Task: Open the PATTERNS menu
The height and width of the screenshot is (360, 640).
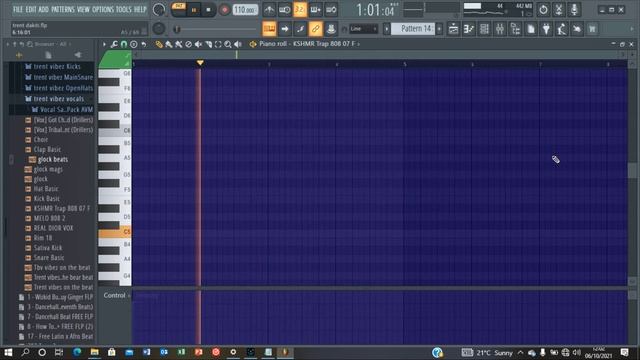Action: [x=62, y=9]
